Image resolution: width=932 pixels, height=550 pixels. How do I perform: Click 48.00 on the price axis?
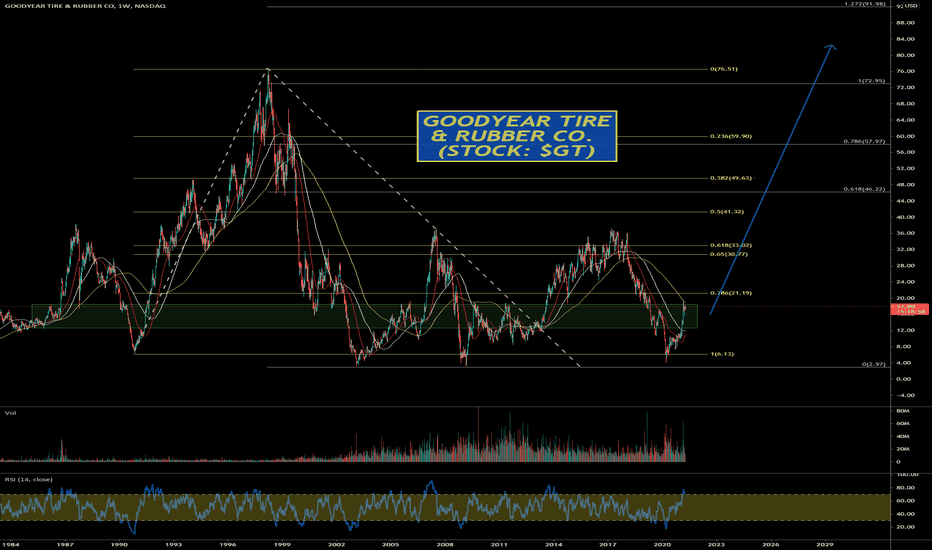click(905, 184)
